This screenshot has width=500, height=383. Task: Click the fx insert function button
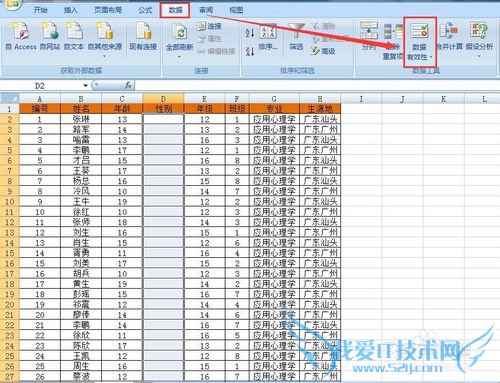coord(128,86)
